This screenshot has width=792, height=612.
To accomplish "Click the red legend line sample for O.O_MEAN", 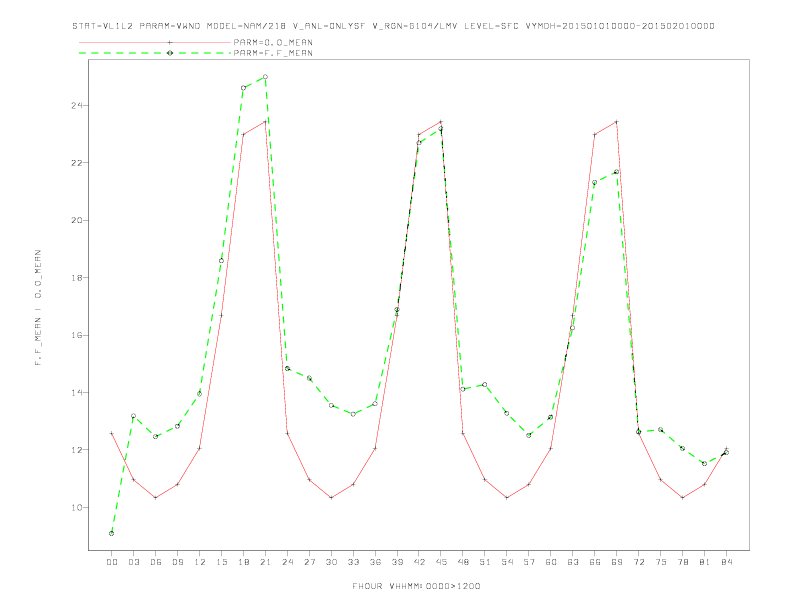I will pyautogui.click(x=155, y=42).
